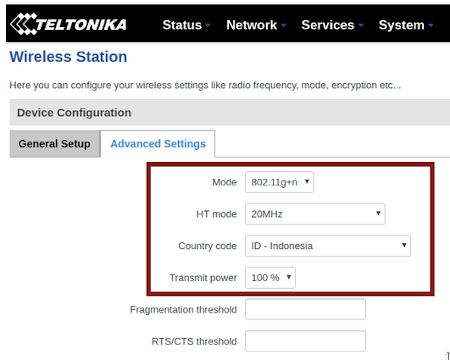
Task: Click the Country code field label
Action: coord(207,246)
